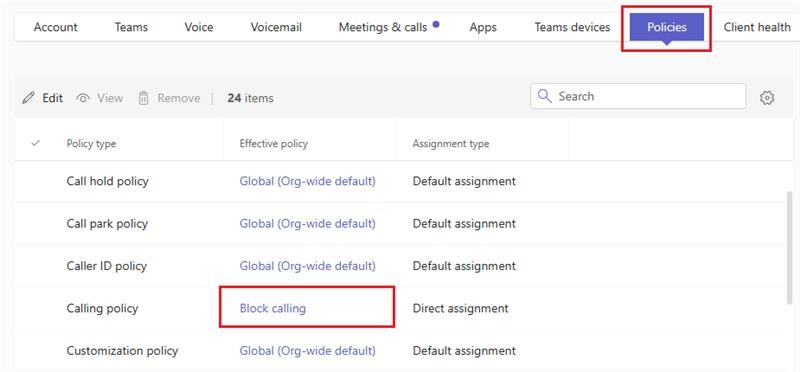Open the Account tab
This screenshot has width=800, height=372.
[56, 27]
